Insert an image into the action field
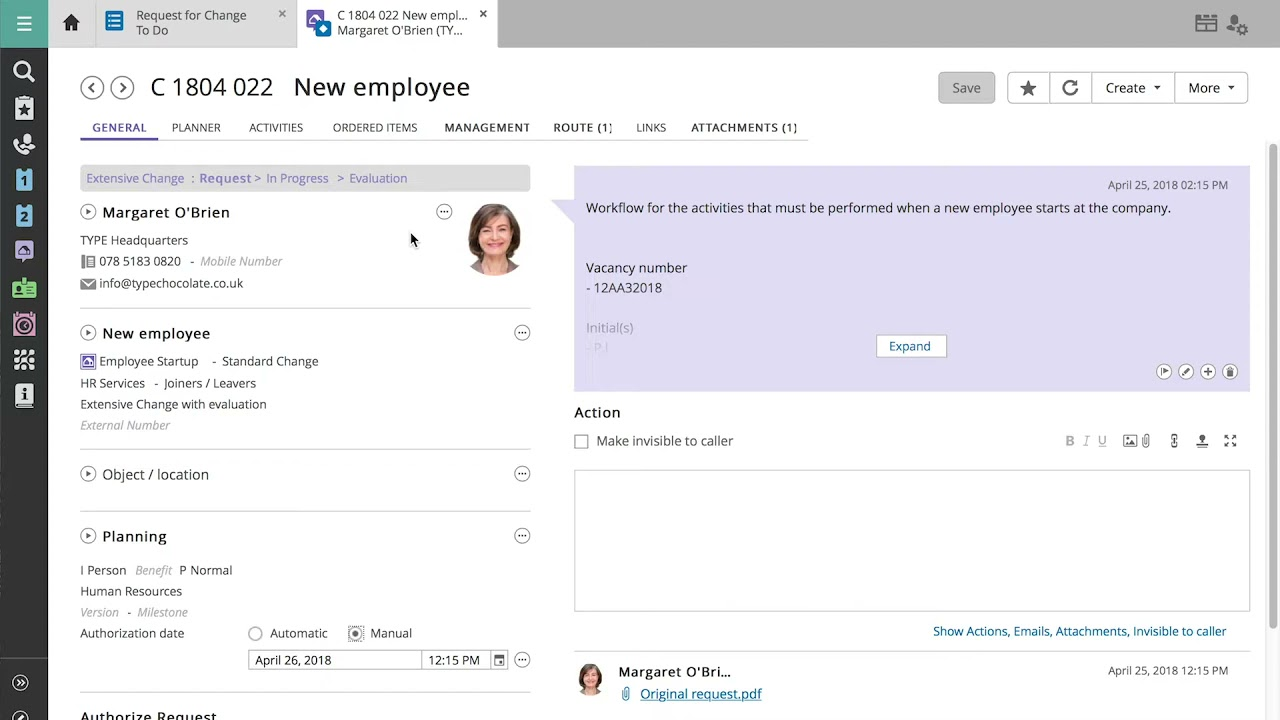This screenshot has width=1280, height=720. click(1129, 441)
